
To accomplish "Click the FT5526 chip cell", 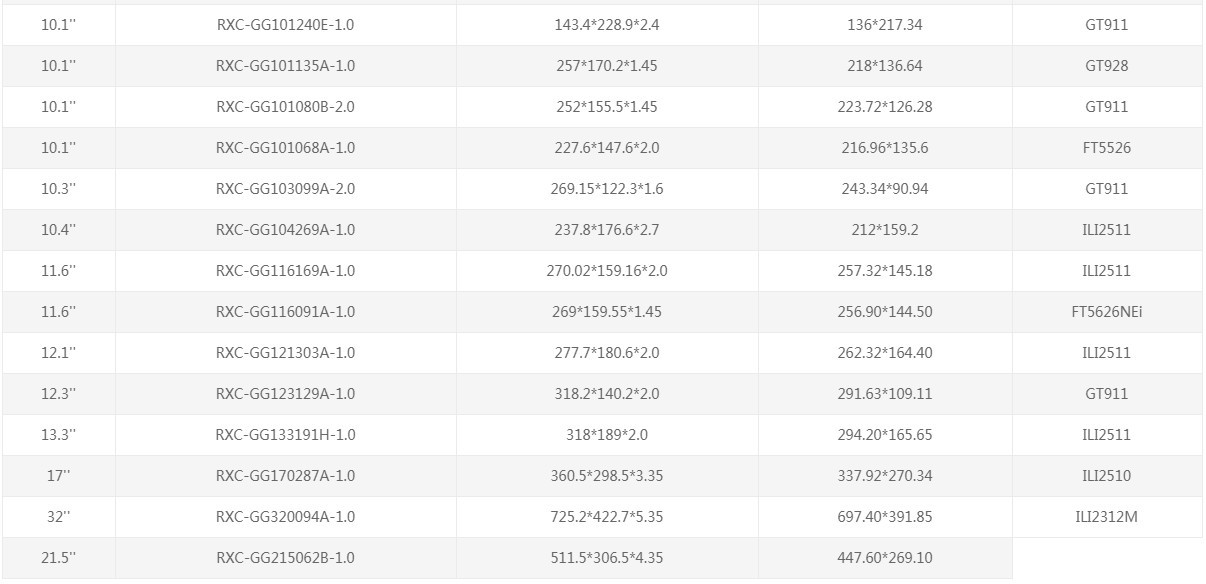I will (x=1106, y=148).
